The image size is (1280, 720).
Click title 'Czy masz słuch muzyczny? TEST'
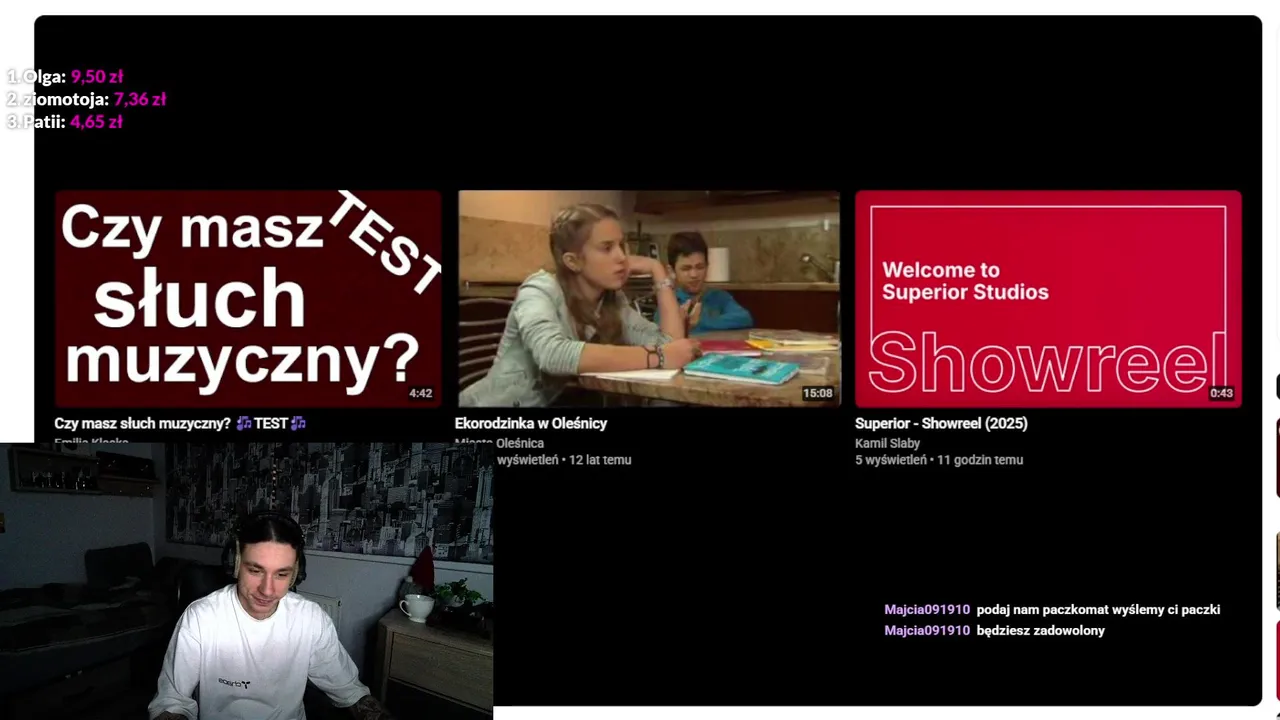click(180, 423)
